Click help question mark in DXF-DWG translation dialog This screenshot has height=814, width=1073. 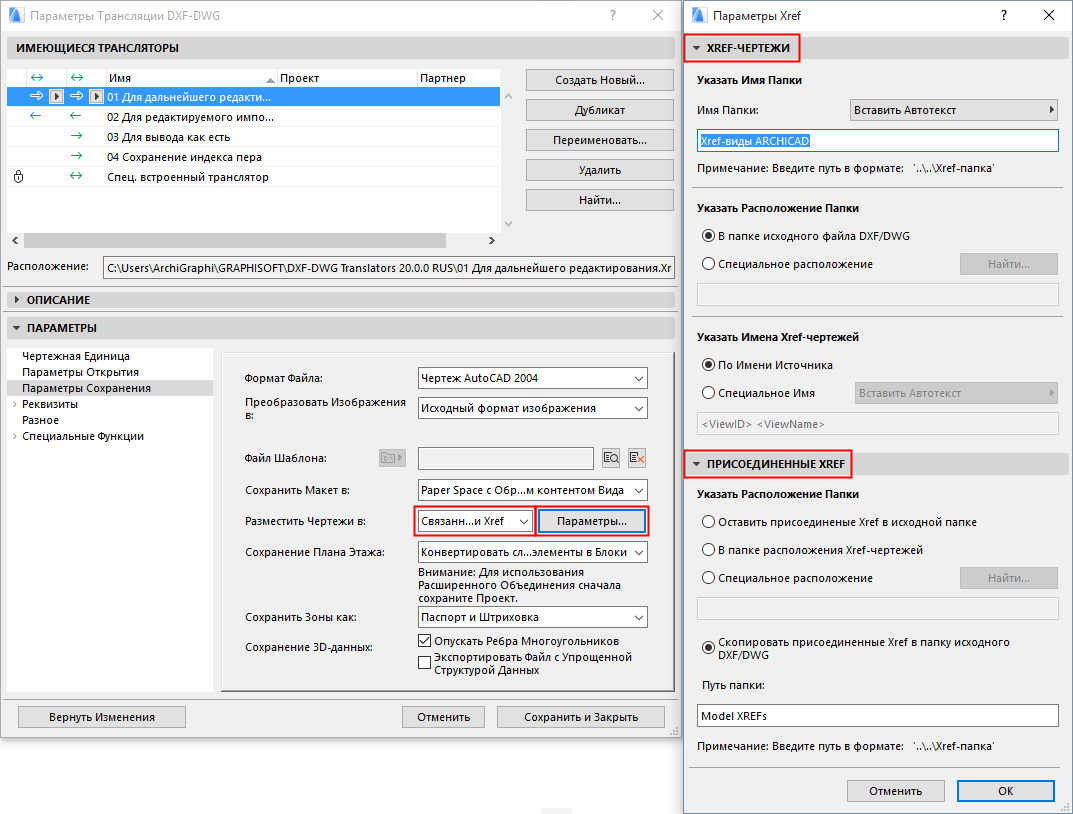coord(612,15)
